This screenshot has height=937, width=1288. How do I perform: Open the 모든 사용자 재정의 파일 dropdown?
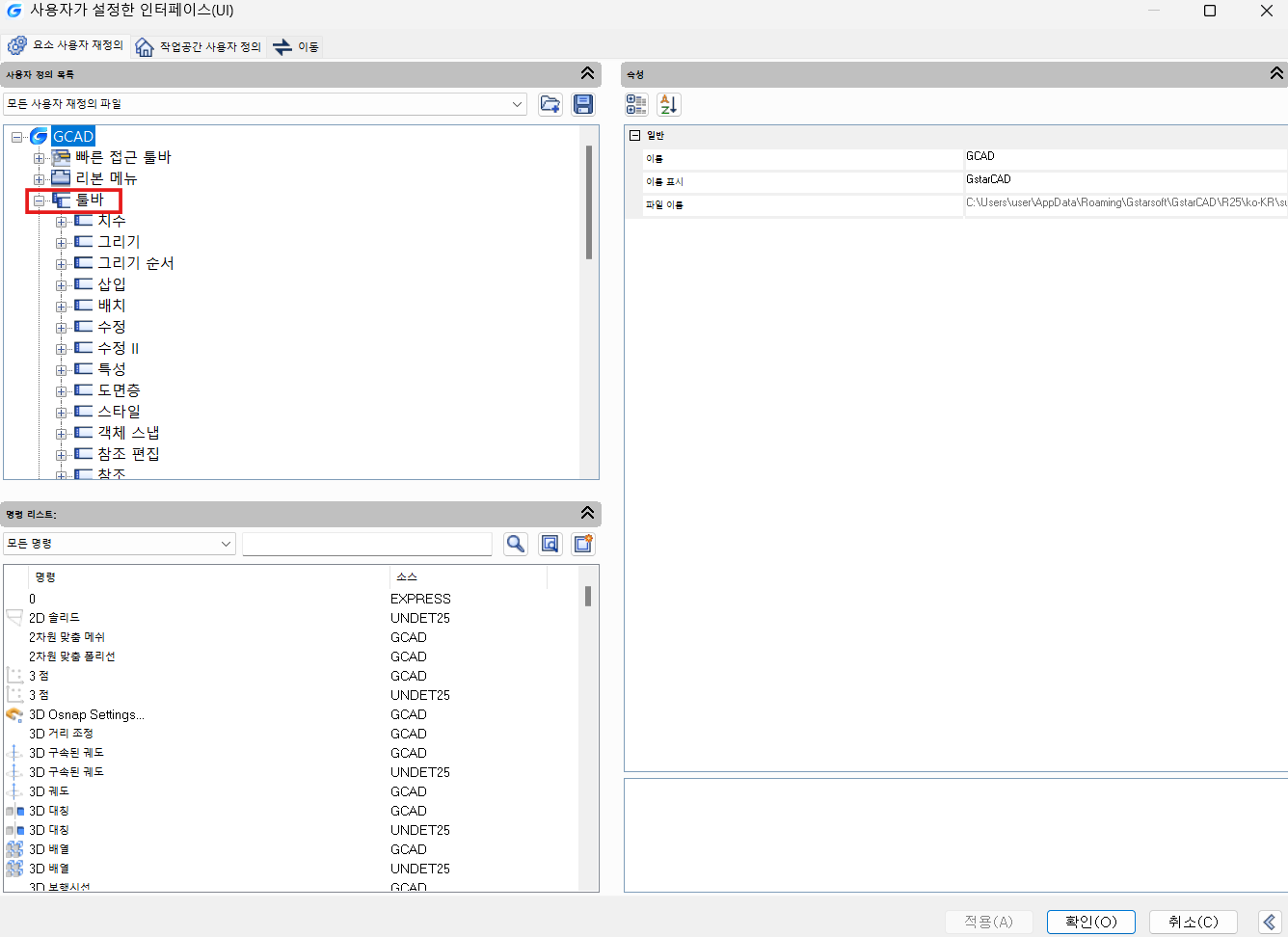click(518, 104)
